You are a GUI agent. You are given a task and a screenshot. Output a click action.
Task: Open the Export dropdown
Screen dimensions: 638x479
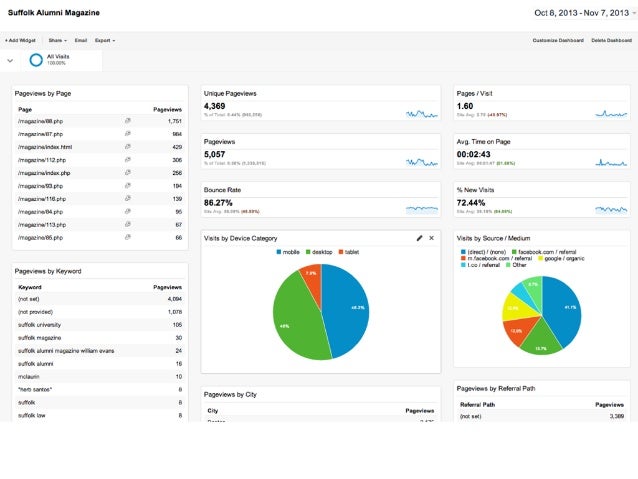[105, 40]
